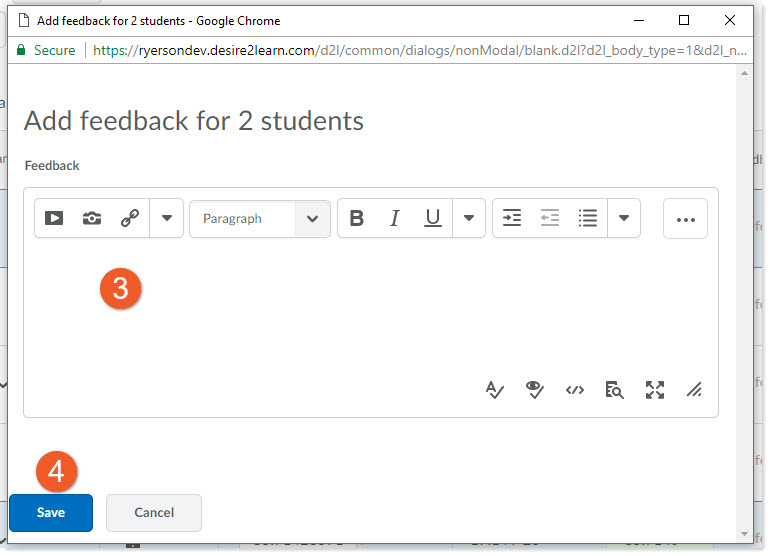The width and height of the screenshot is (770, 556).
Task: Click the Insert Quicklink chain icon
Action: [x=130, y=218]
